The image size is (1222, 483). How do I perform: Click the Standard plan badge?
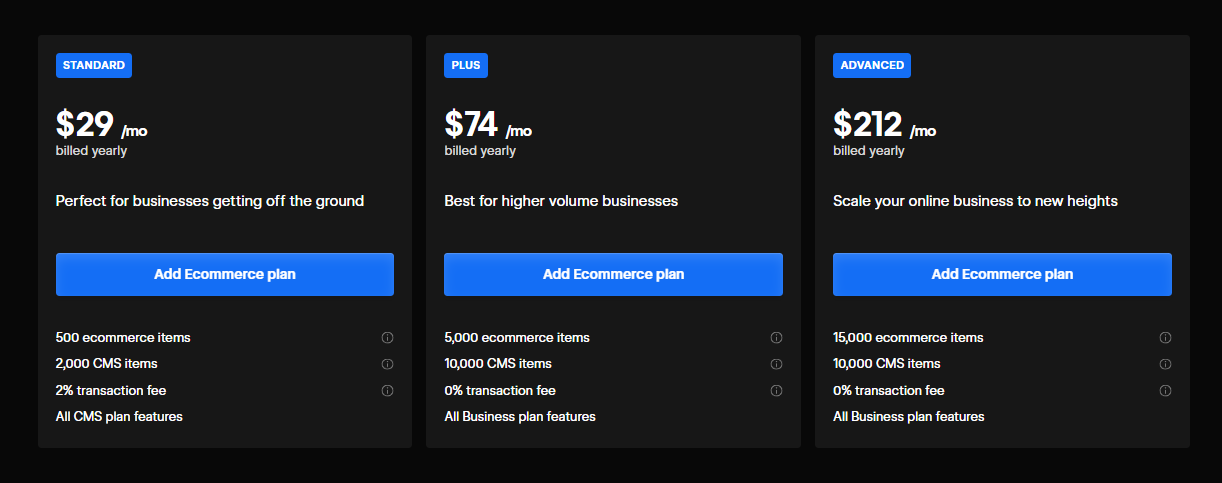click(x=94, y=65)
